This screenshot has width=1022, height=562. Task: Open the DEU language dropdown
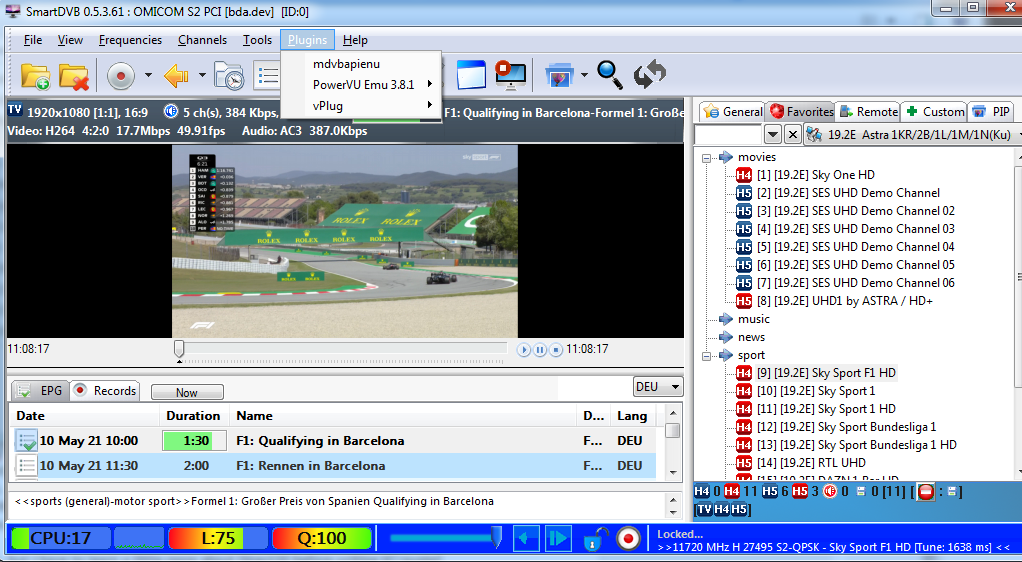coord(658,387)
